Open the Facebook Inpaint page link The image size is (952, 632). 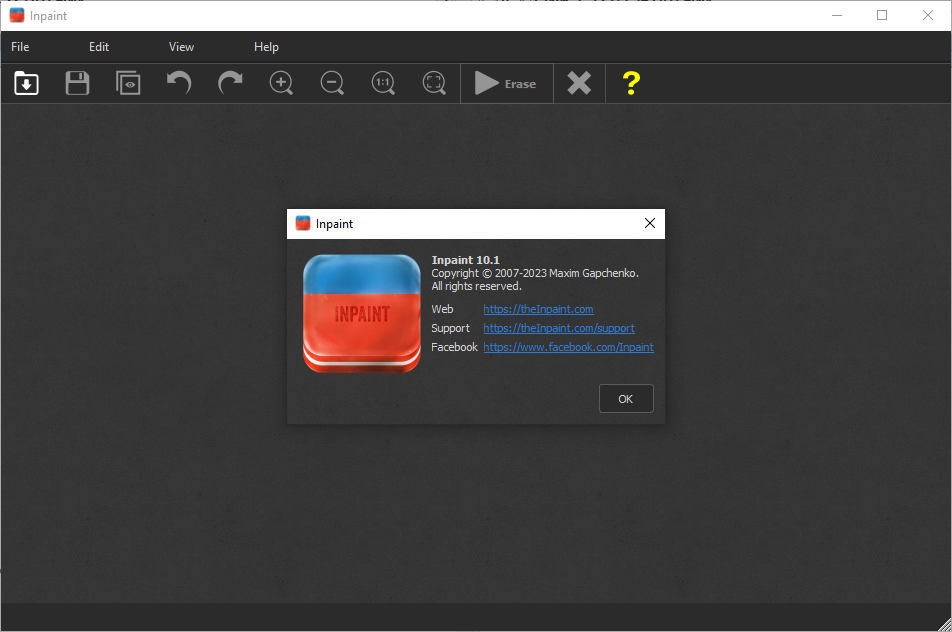(568, 347)
